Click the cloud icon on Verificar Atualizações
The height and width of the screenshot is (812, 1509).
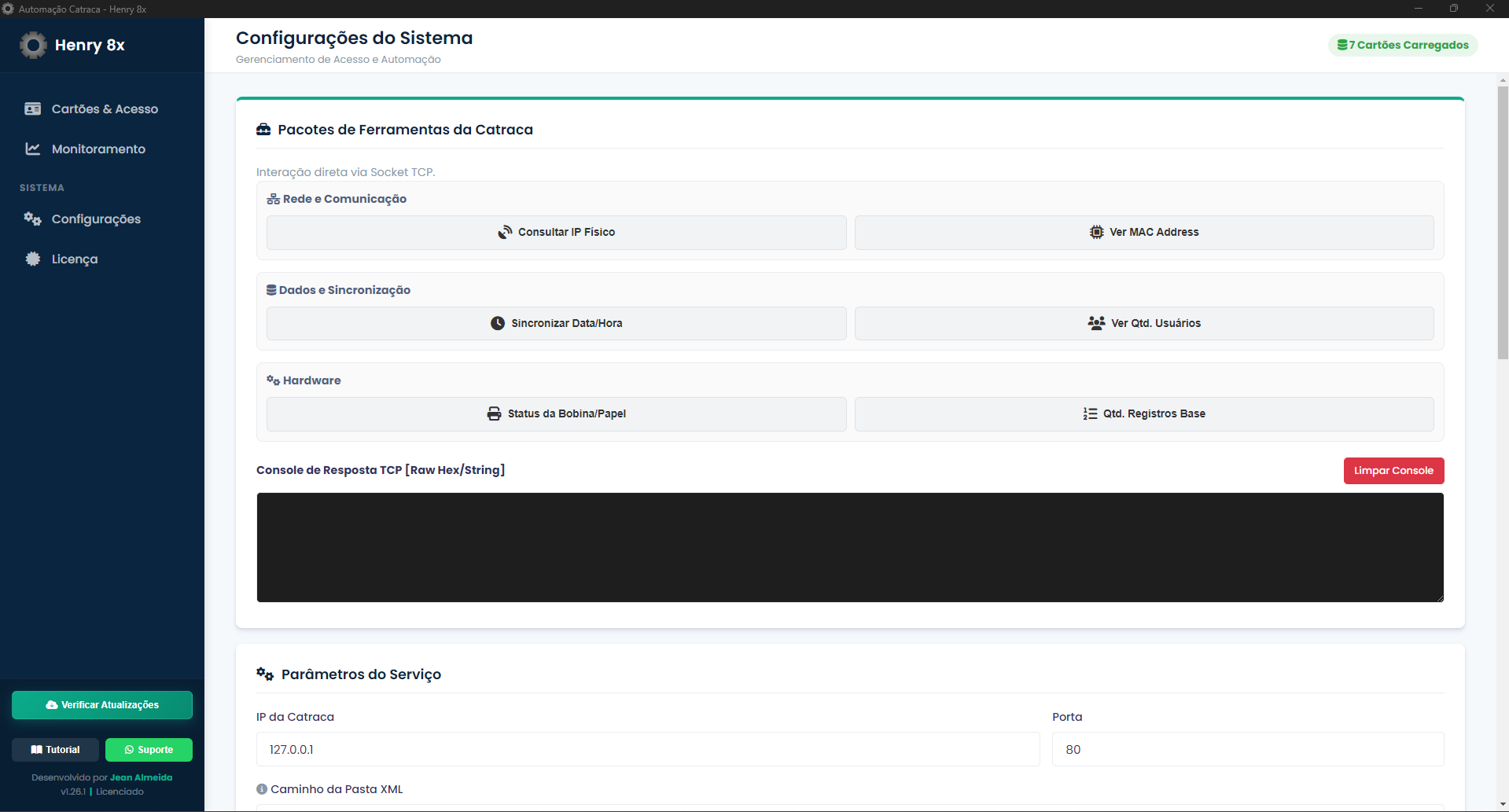click(x=51, y=705)
